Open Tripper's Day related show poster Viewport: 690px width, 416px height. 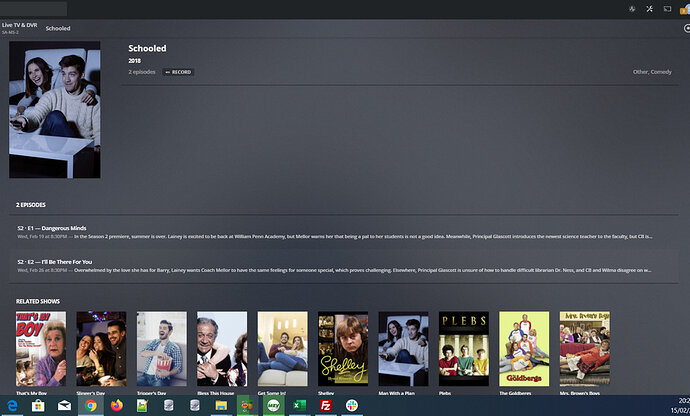pos(161,349)
